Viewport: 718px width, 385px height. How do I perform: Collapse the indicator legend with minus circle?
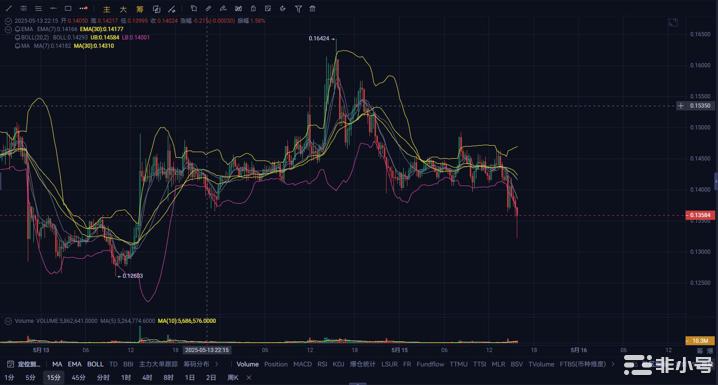pos(8,29)
